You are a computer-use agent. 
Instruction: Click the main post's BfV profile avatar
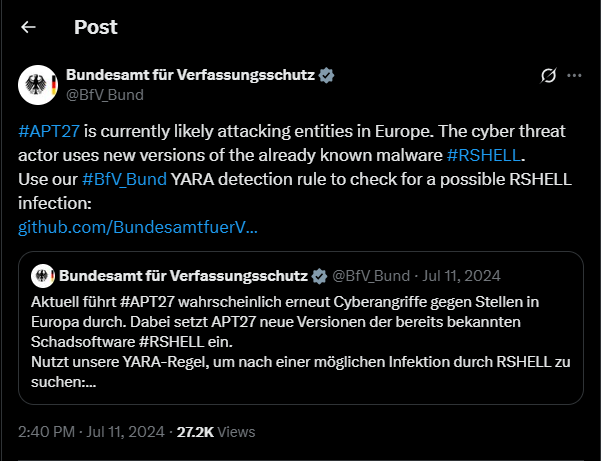click(38, 85)
